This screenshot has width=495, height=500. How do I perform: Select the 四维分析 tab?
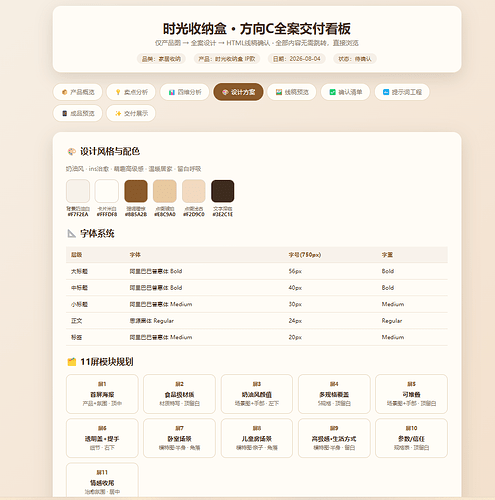point(185,92)
